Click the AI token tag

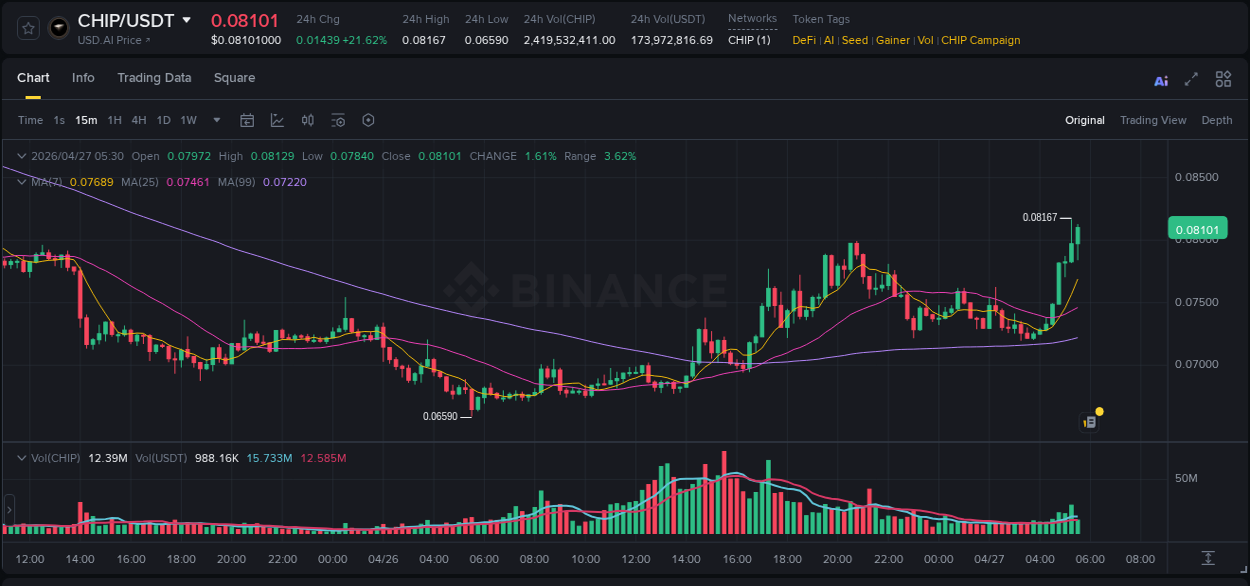pyautogui.click(x=829, y=40)
